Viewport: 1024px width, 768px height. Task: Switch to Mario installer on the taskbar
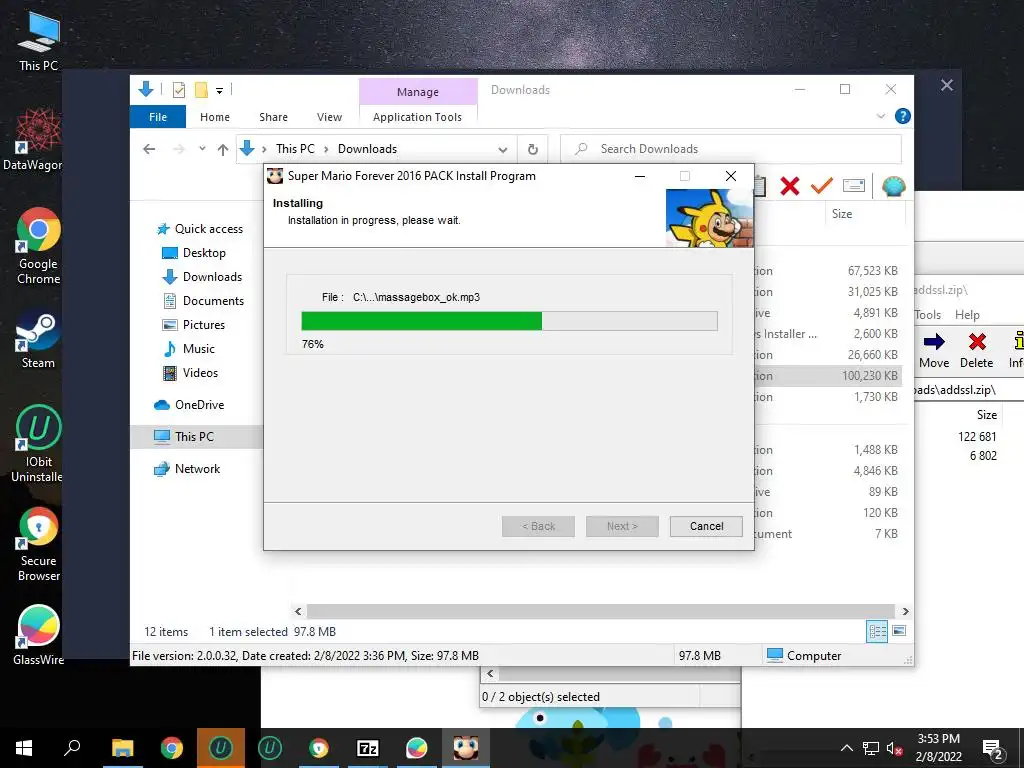466,748
